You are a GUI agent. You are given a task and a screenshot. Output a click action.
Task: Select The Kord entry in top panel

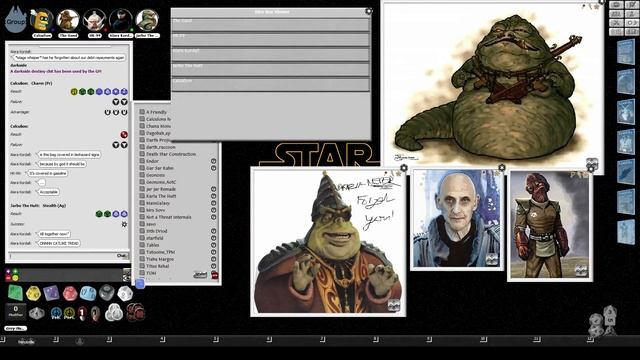click(x=271, y=24)
